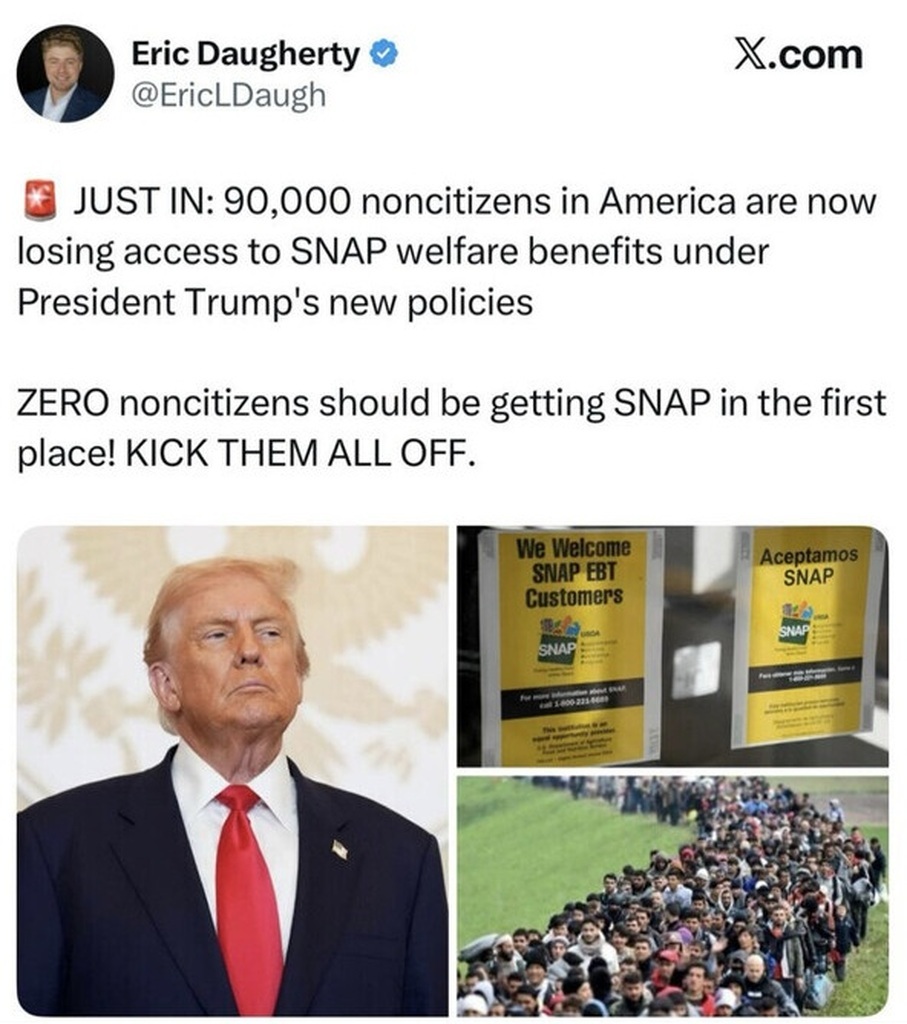Open the crowd walking in field photo
This screenshot has width=907, height=1024.
pyautogui.click(x=673, y=896)
